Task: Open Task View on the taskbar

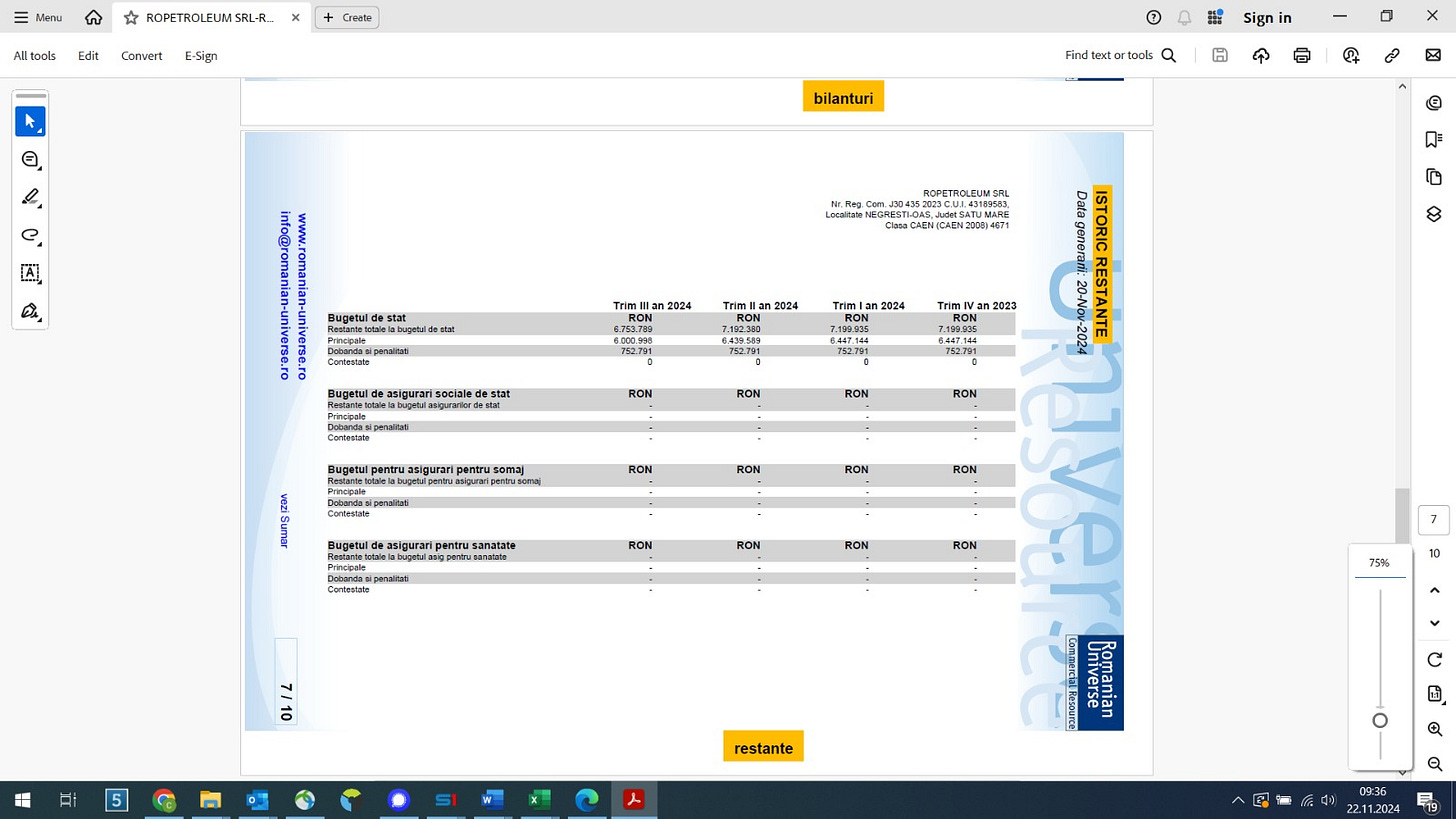Action: pyautogui.click(x=68, y=799)
